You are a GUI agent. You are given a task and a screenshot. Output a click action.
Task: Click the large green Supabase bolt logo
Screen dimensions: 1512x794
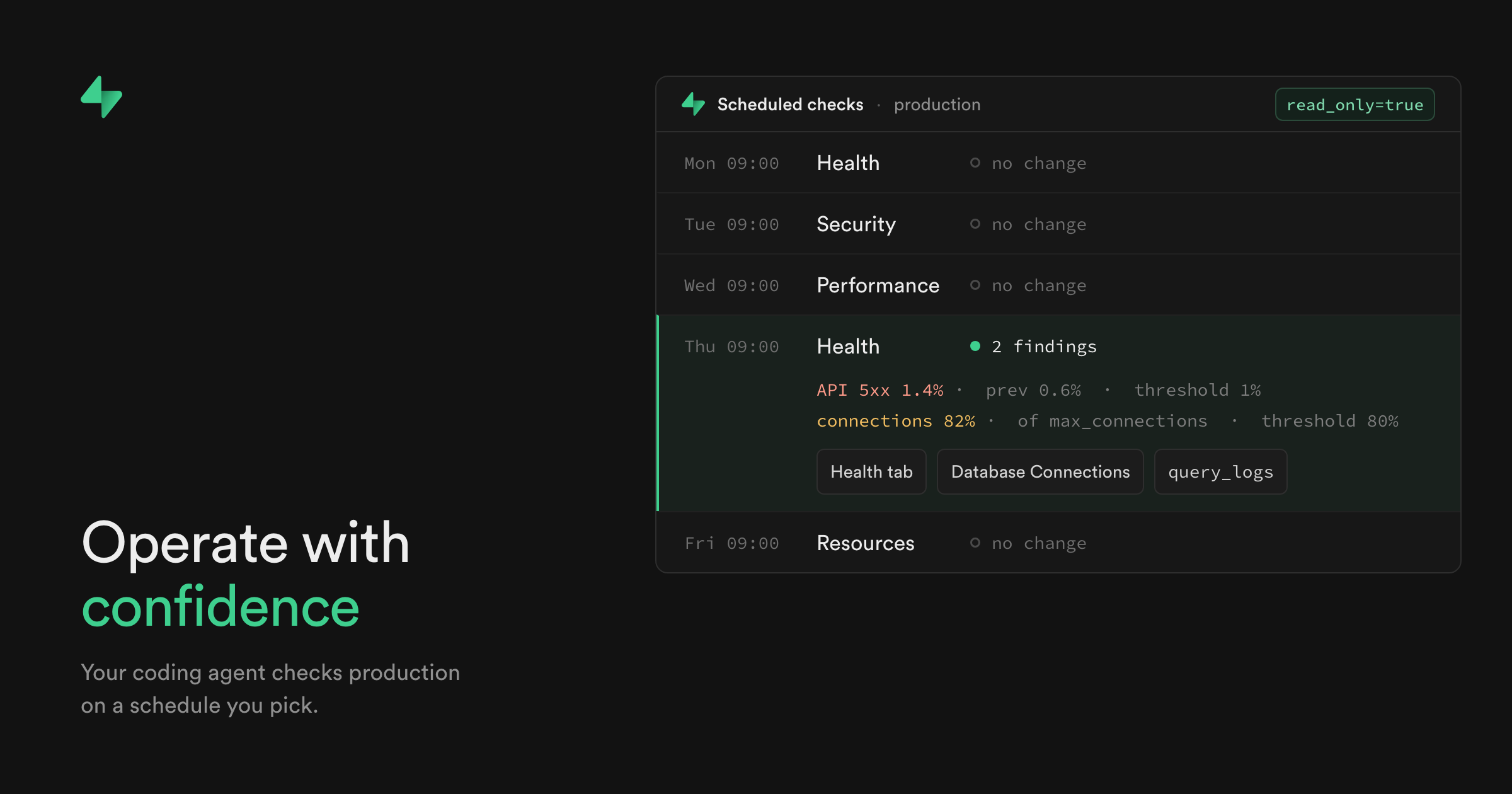[101, 97]
